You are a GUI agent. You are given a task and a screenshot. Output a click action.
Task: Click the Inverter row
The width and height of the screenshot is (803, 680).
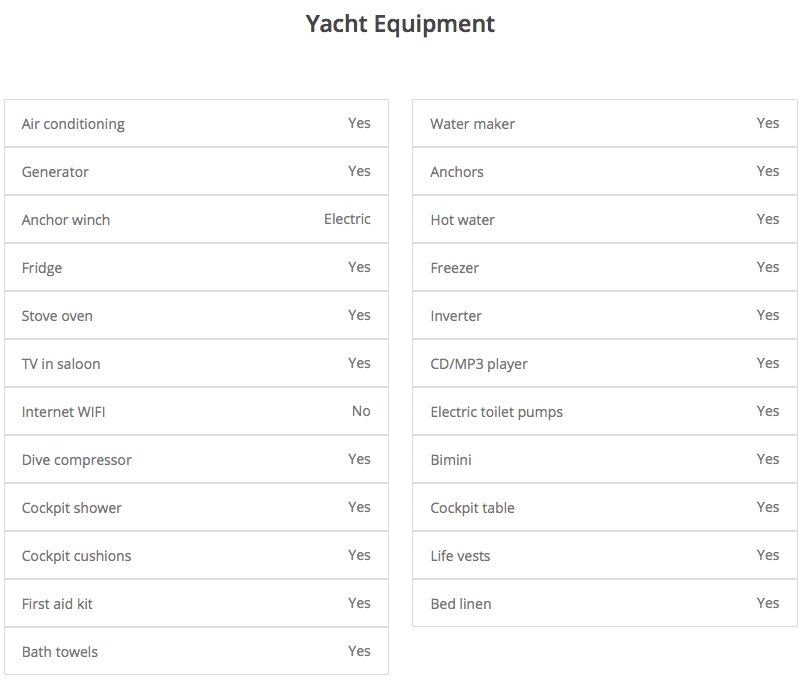[605, 316]
